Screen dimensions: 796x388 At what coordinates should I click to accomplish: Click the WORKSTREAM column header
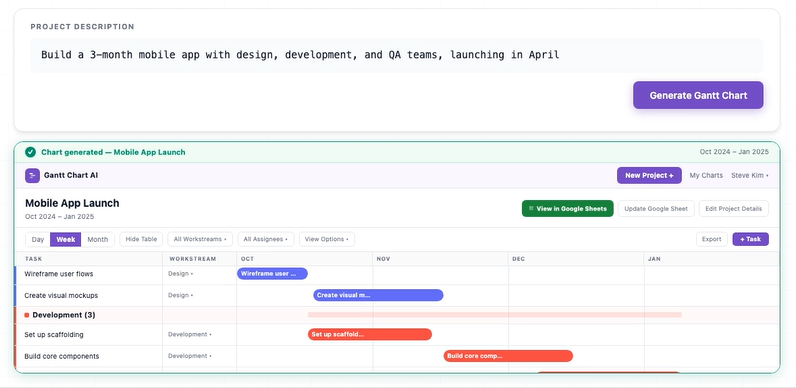pyautogui.click(x=192, y=259)
